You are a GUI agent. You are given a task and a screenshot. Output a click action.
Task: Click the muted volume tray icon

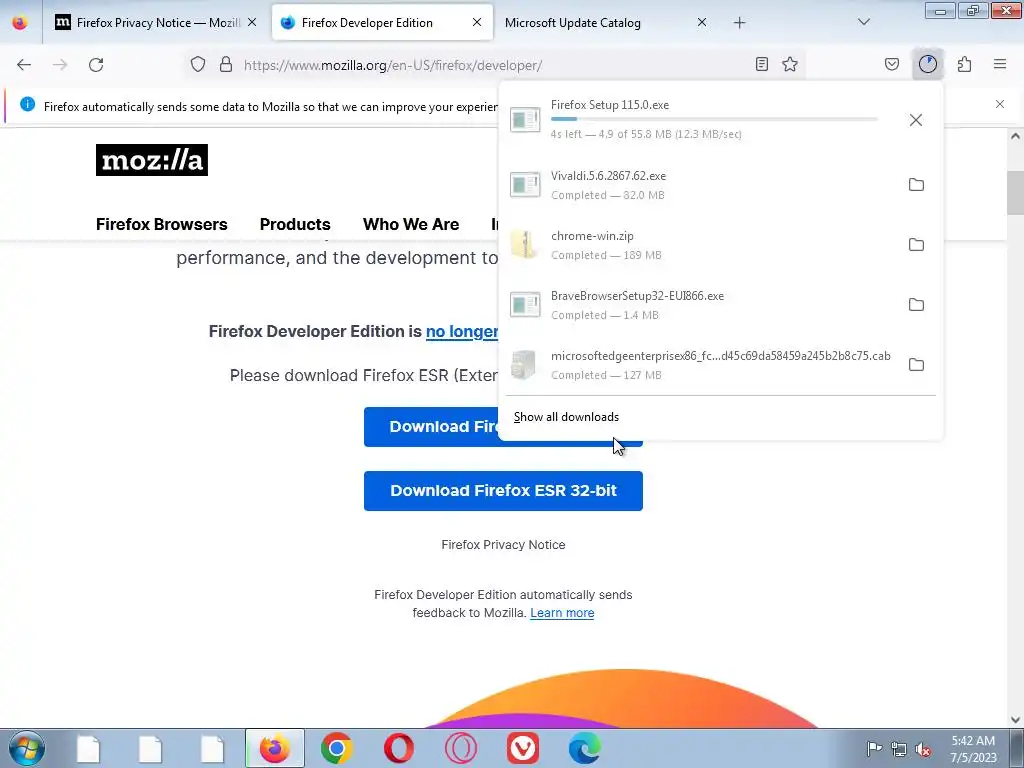[x=923, y=749]
